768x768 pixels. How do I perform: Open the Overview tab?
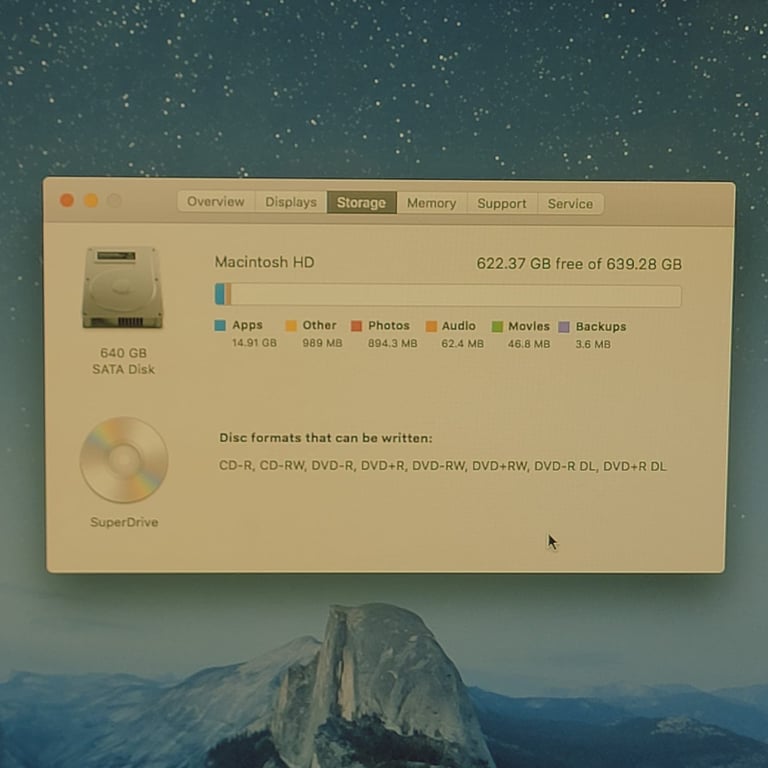(x=216, y=202)
